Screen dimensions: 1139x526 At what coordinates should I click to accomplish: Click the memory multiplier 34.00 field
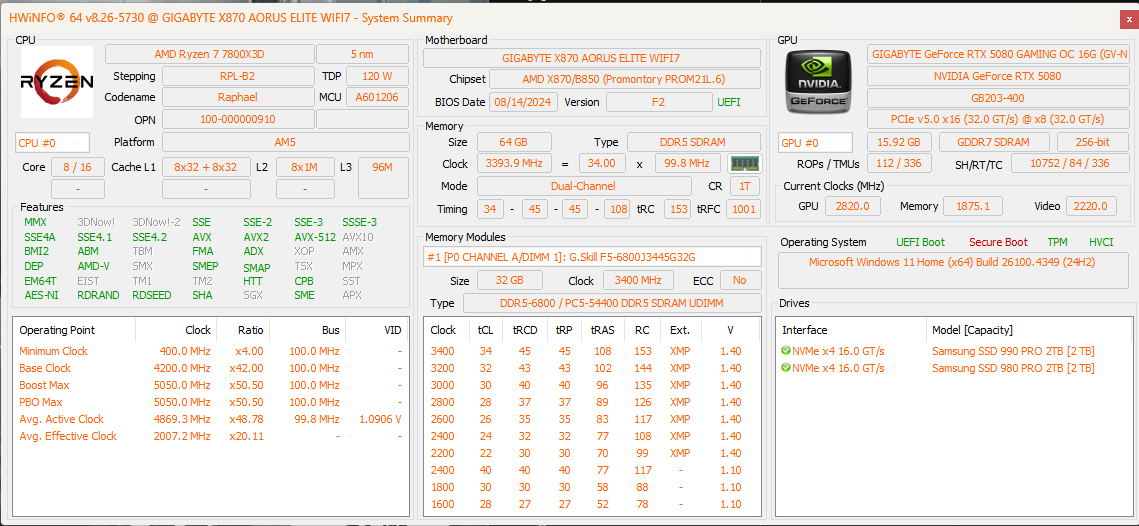click(602, 163)
